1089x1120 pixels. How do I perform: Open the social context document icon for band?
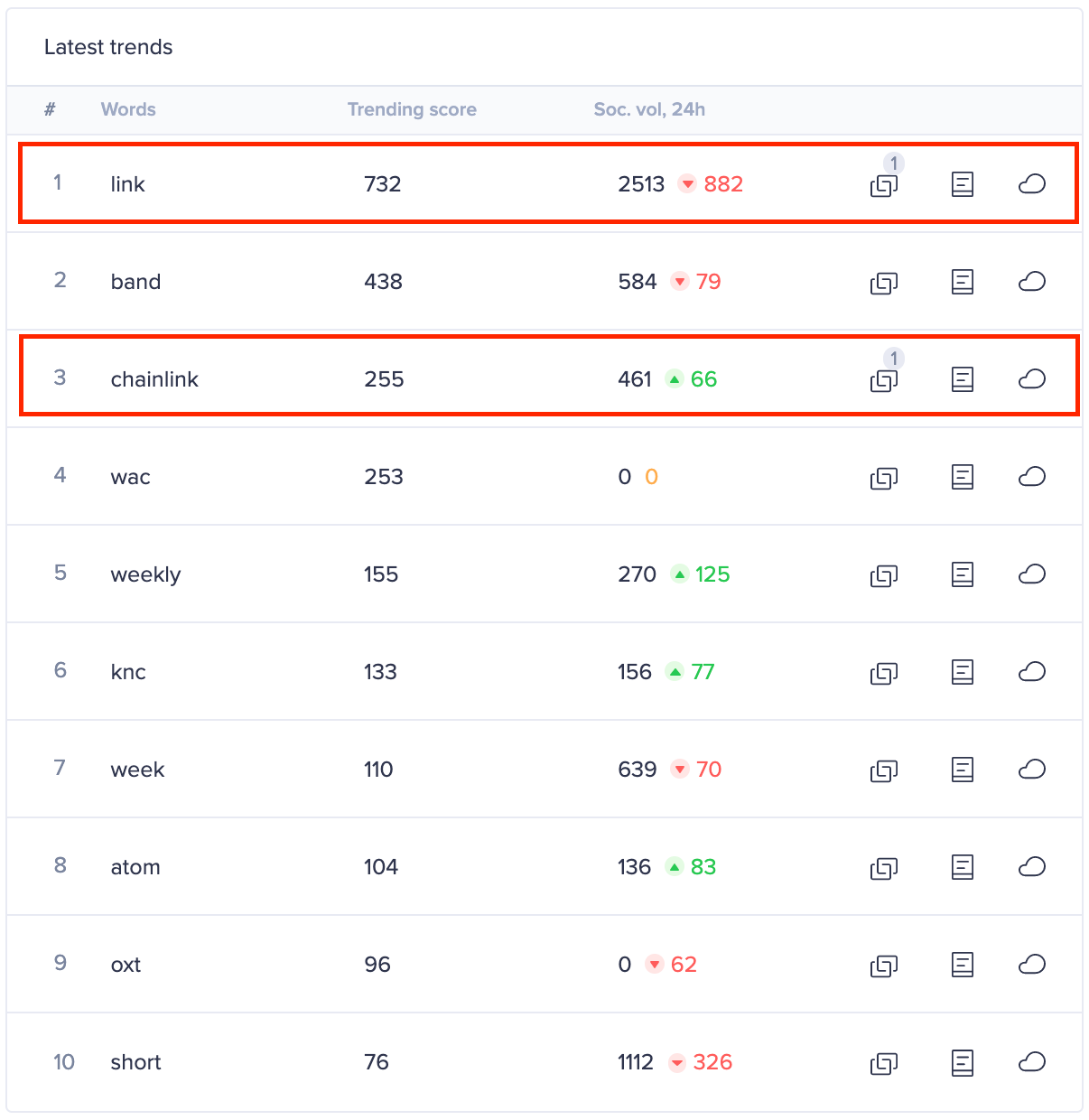(x=962, y=282)
